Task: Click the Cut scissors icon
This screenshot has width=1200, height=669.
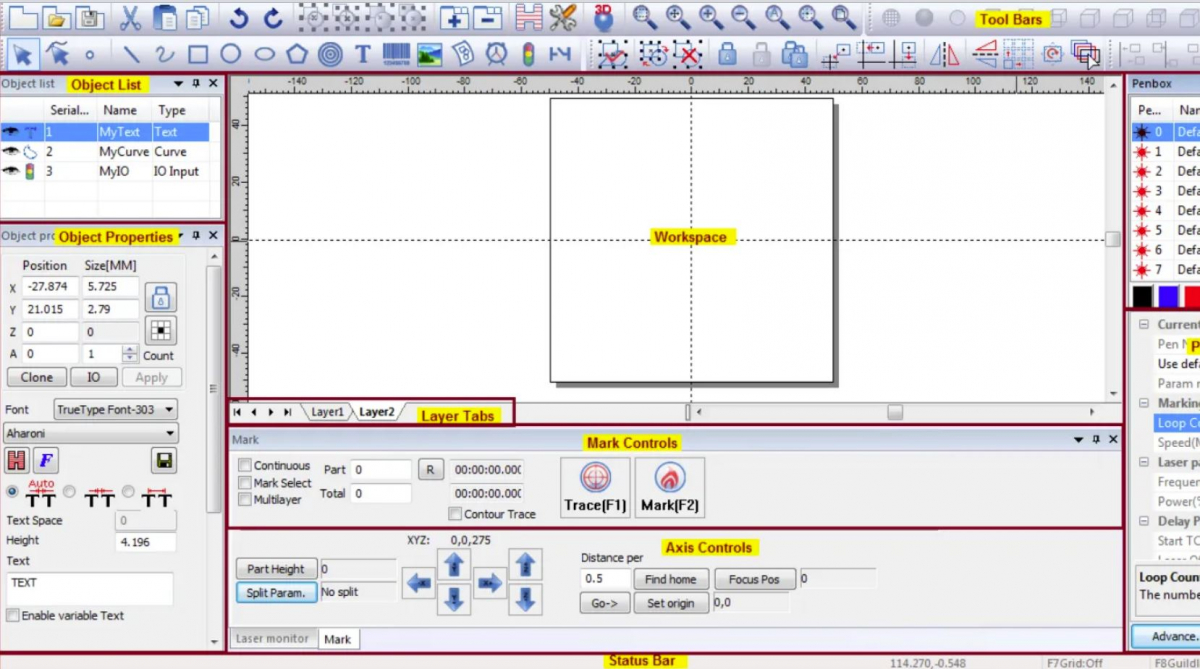Action: point(131,18)
